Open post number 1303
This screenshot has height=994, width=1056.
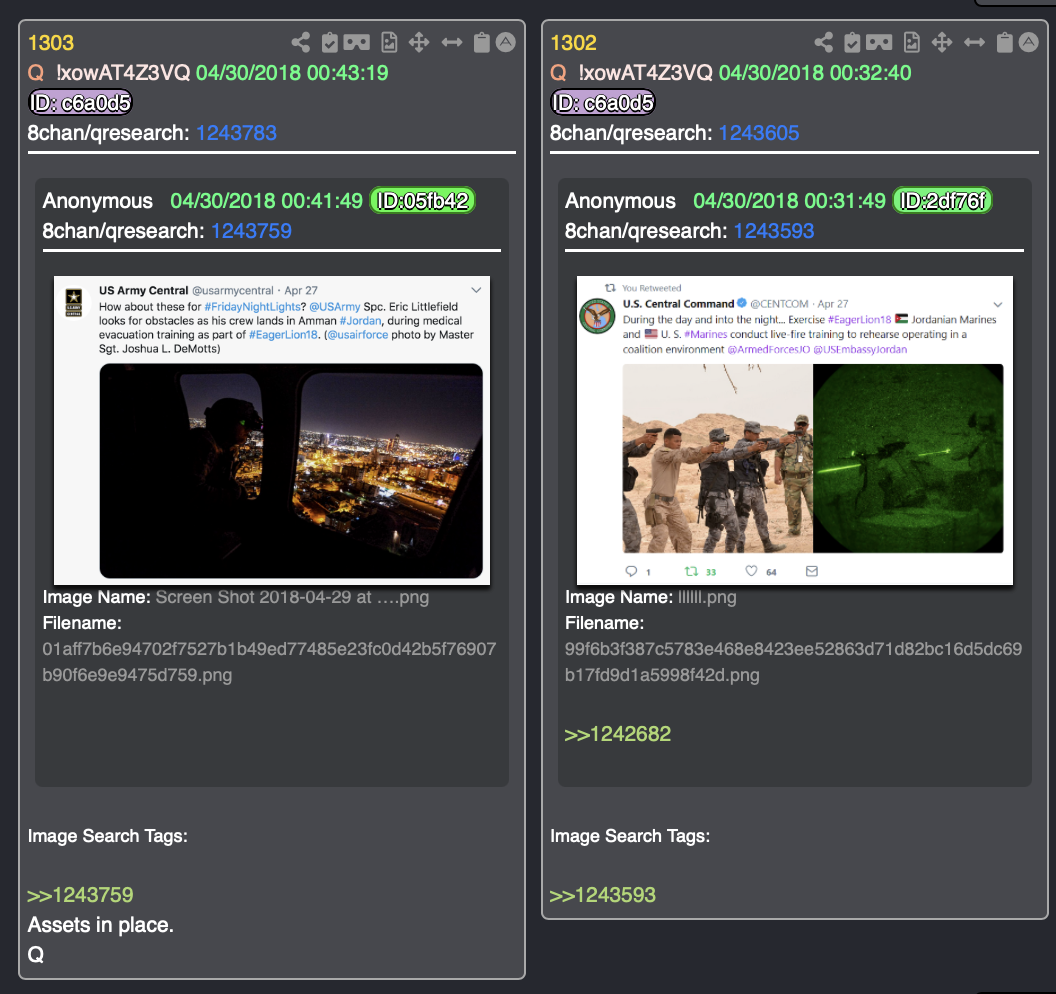(x=51, y=42)
